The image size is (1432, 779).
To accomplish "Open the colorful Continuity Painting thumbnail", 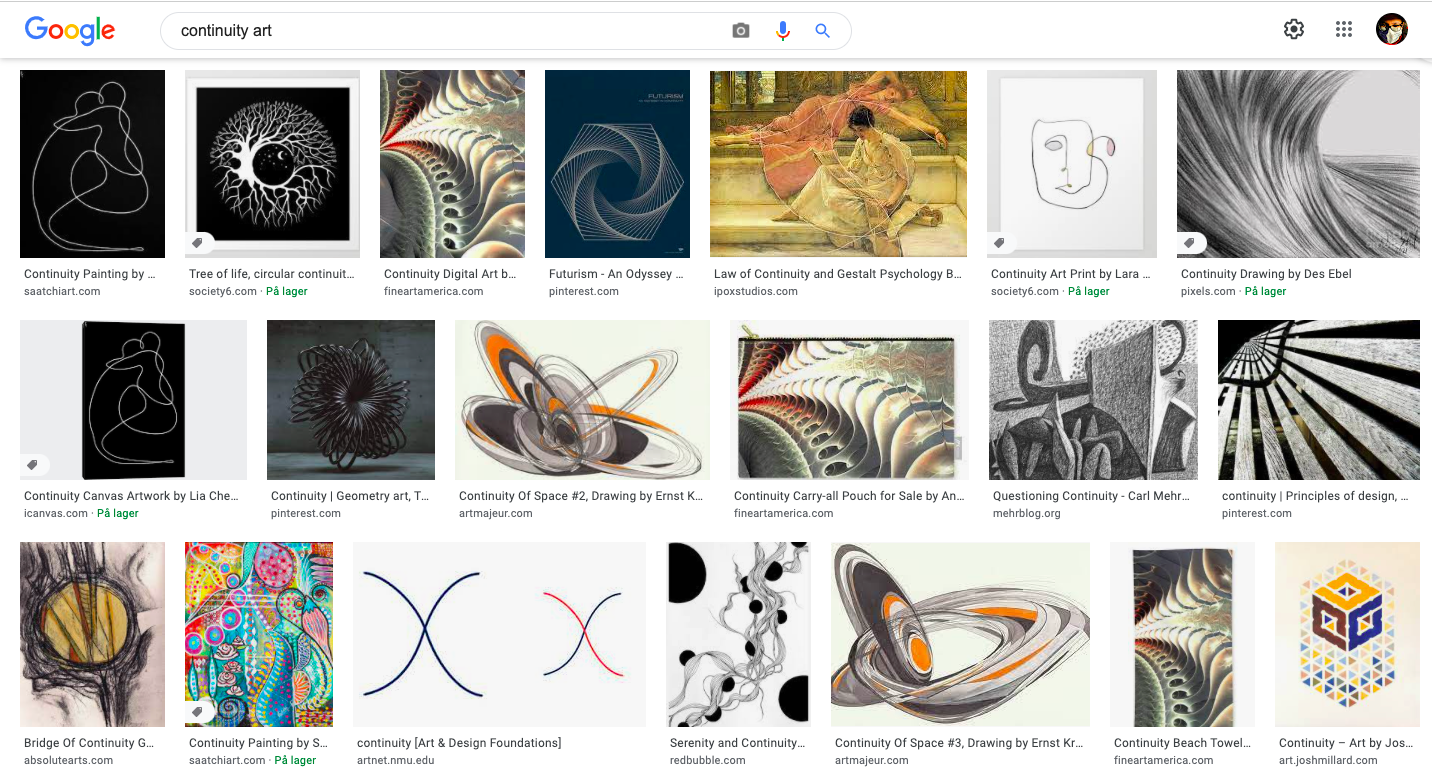I will click(259, 634).
